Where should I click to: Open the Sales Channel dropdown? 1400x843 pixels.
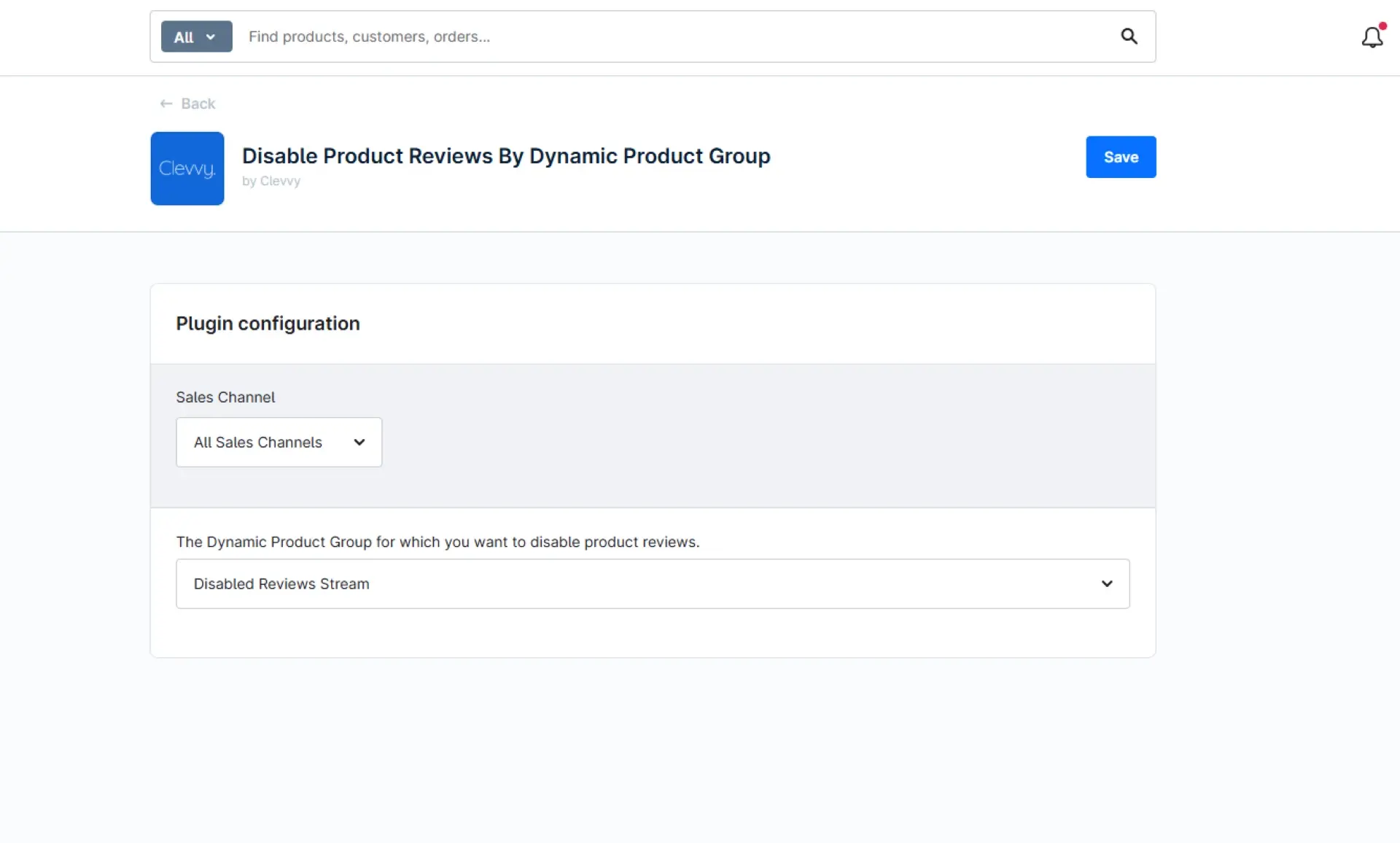click(279, 442)
